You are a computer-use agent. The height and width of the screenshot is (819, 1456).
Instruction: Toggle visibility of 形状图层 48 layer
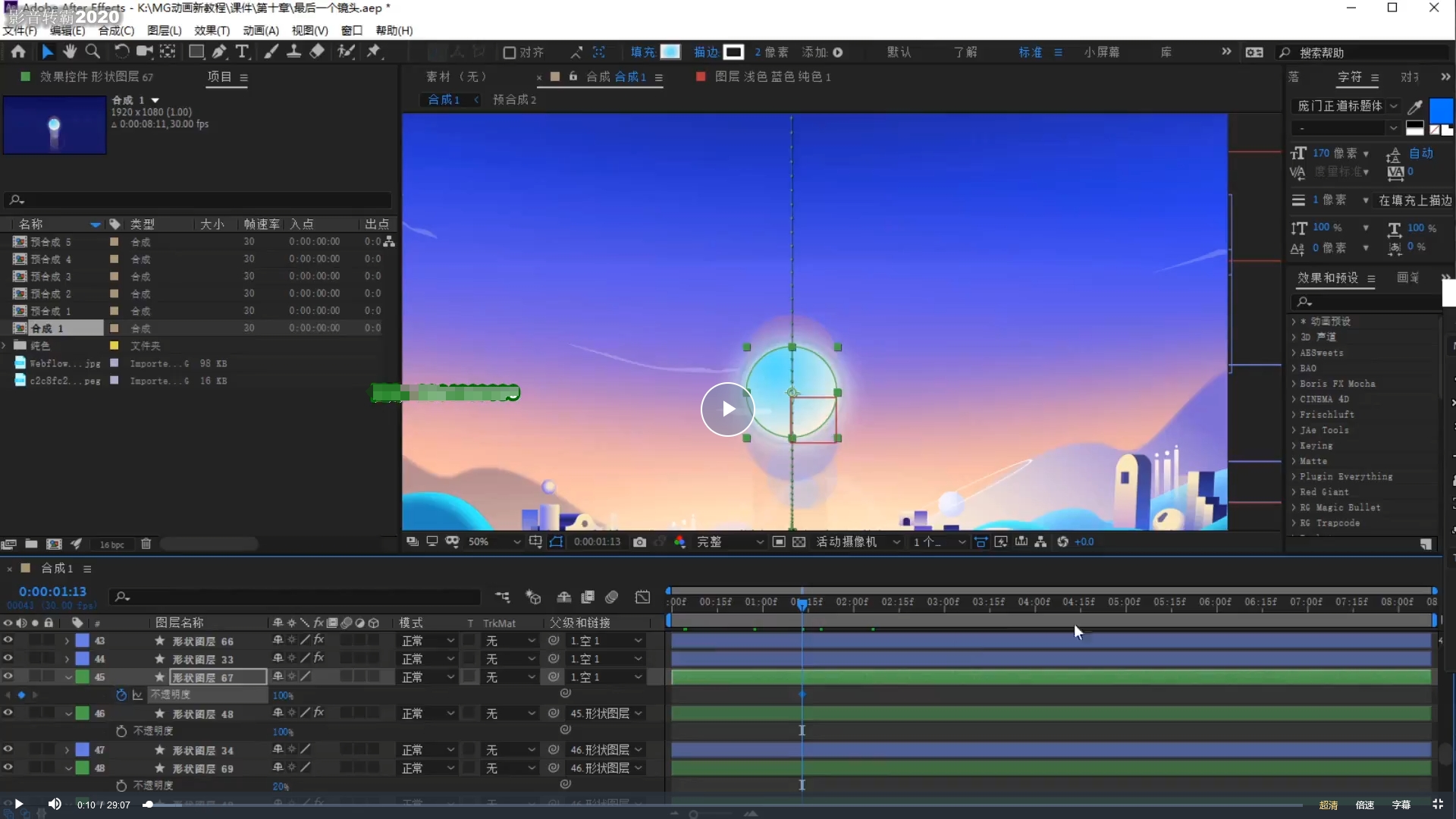pos(8,713)
